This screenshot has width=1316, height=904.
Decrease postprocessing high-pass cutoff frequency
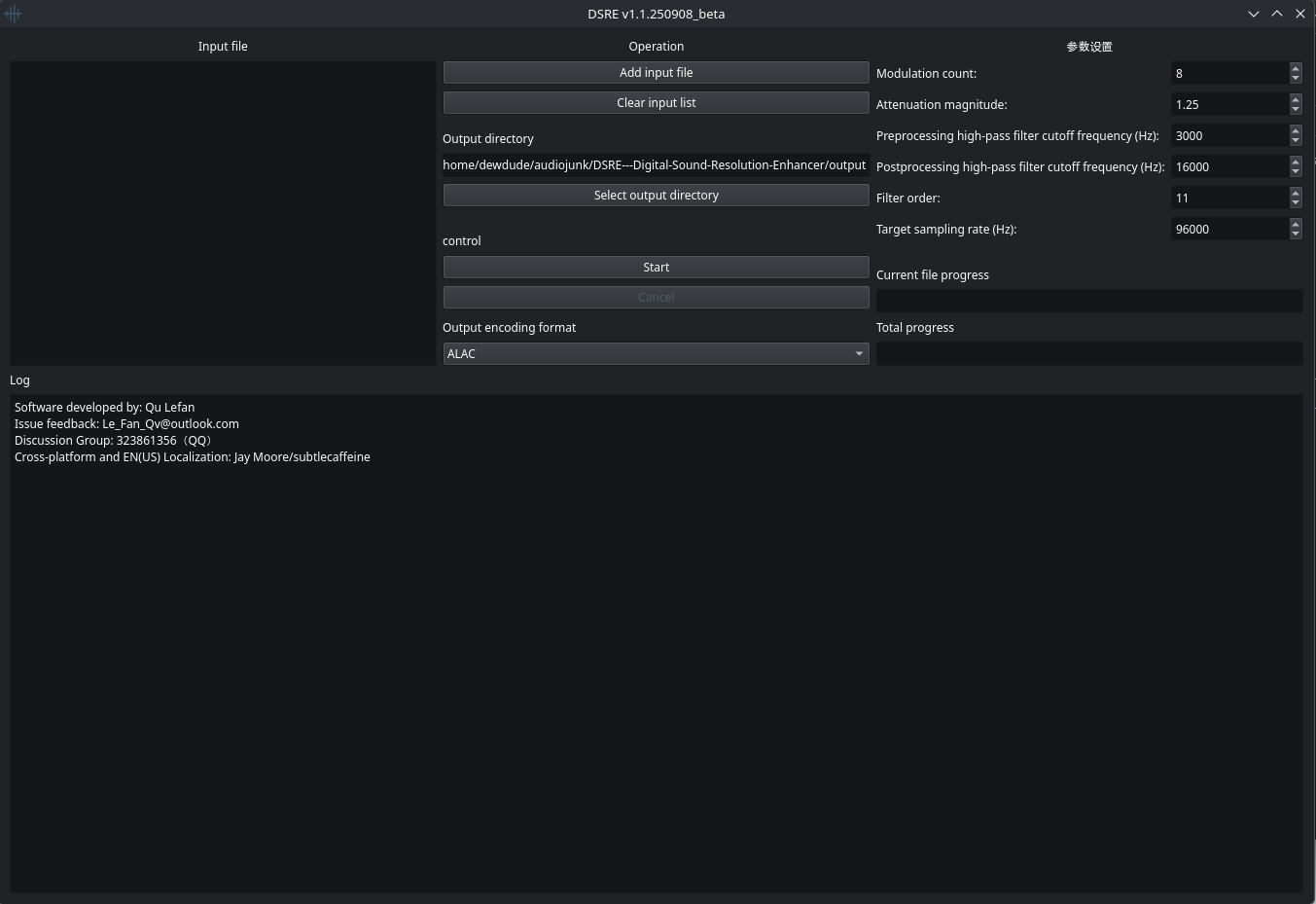(1295, 171)
